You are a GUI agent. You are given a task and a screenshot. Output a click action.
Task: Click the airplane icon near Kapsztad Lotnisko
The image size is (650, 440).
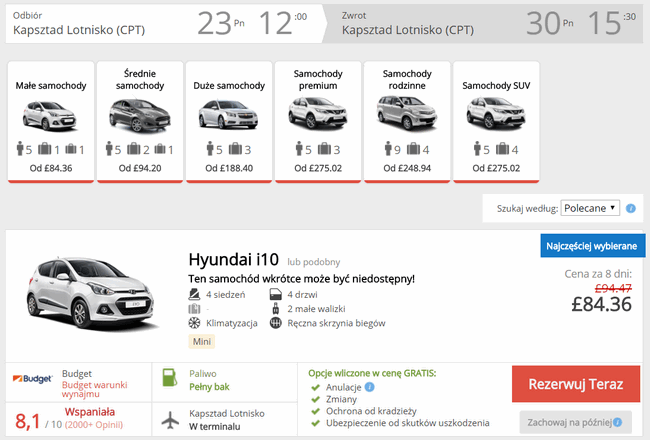[x=170, y=421]
